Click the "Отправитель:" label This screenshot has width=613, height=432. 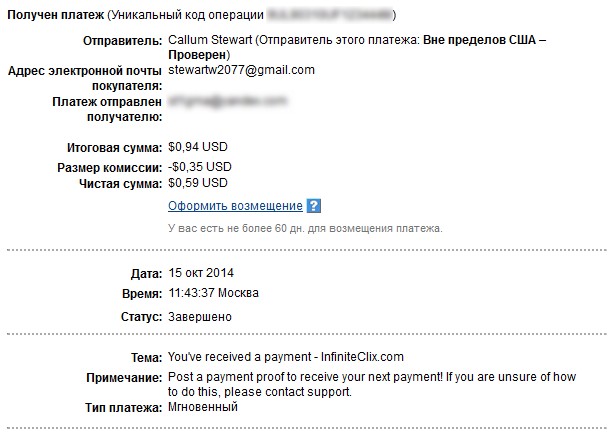(119, 40)
